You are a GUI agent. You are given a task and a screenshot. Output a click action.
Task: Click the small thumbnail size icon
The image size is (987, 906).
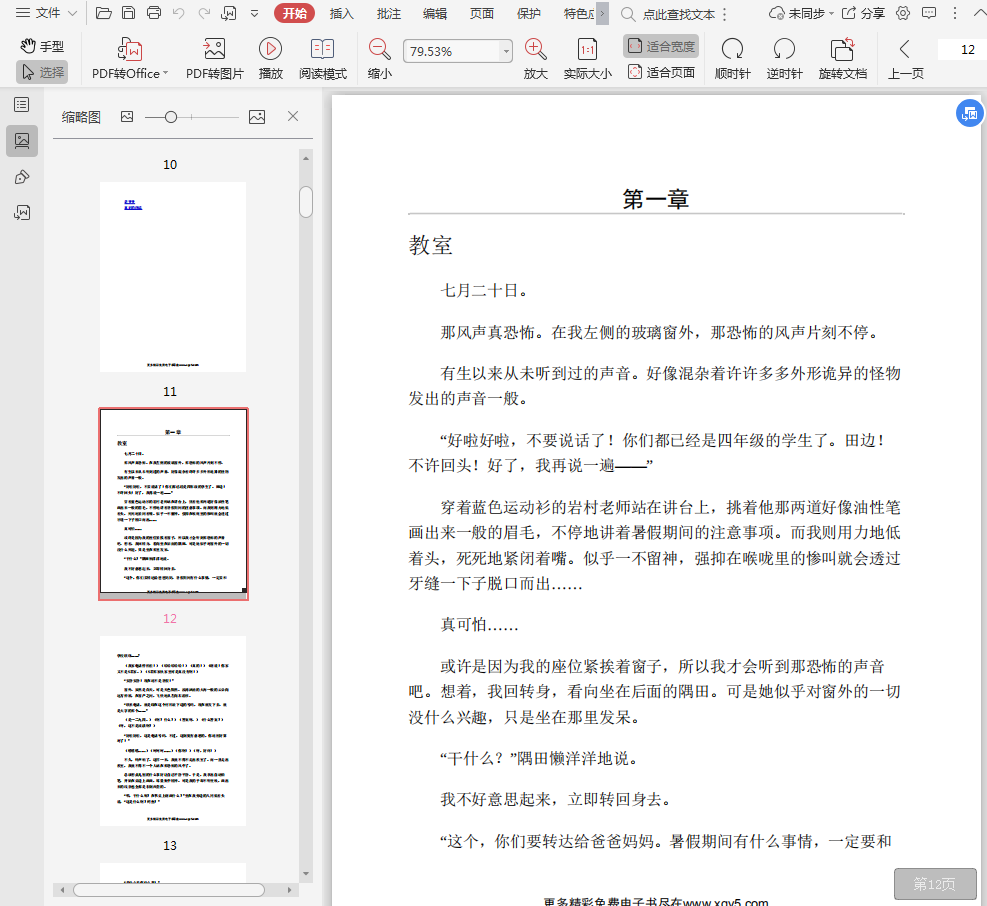127,116
